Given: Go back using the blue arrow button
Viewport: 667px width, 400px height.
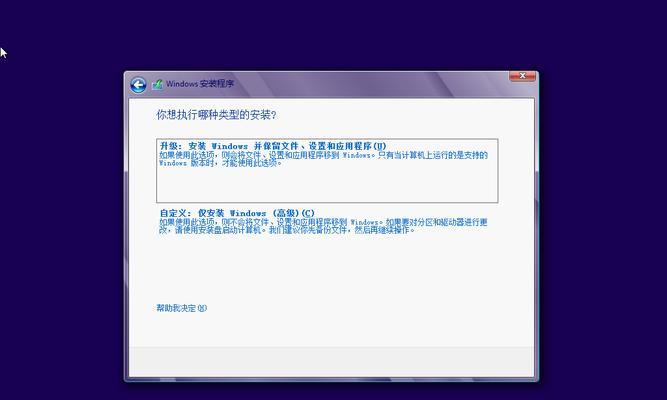Looking at the screenshot, I should point(138,85).
